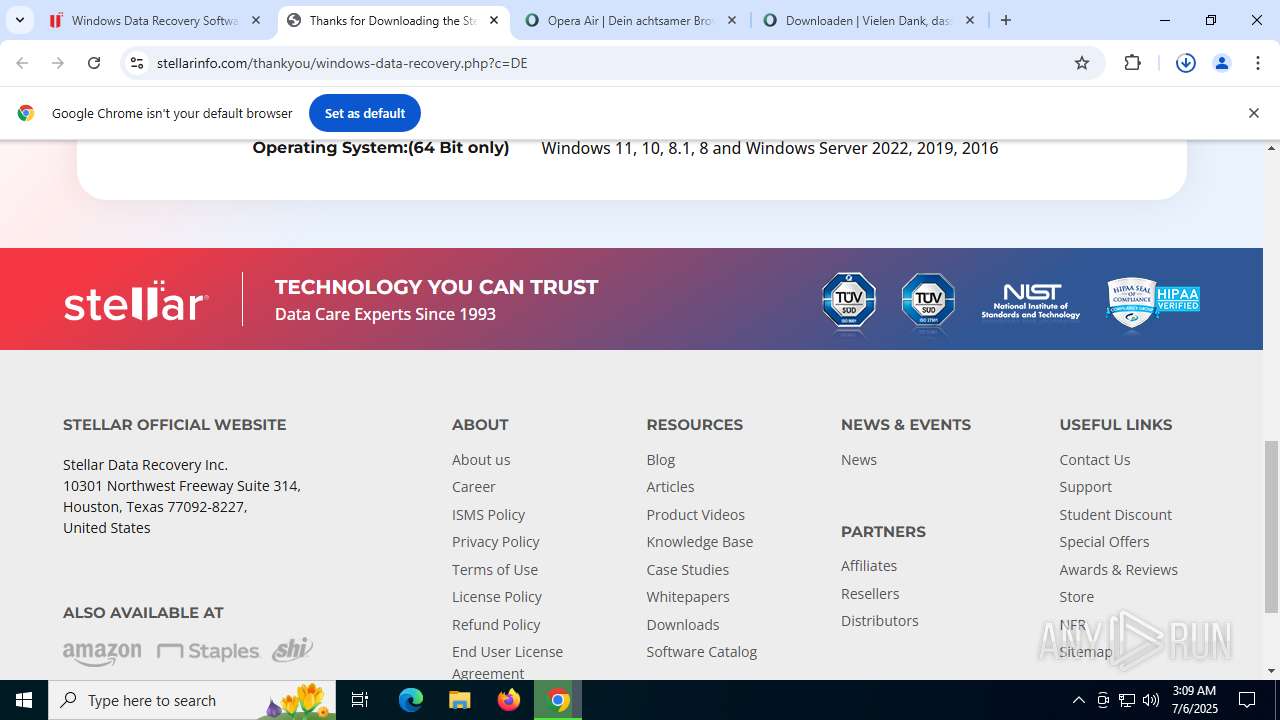This screenshot has width=1280, height=720.
Task: Click the NIST logo badge
Action: tap(1031, 300)
